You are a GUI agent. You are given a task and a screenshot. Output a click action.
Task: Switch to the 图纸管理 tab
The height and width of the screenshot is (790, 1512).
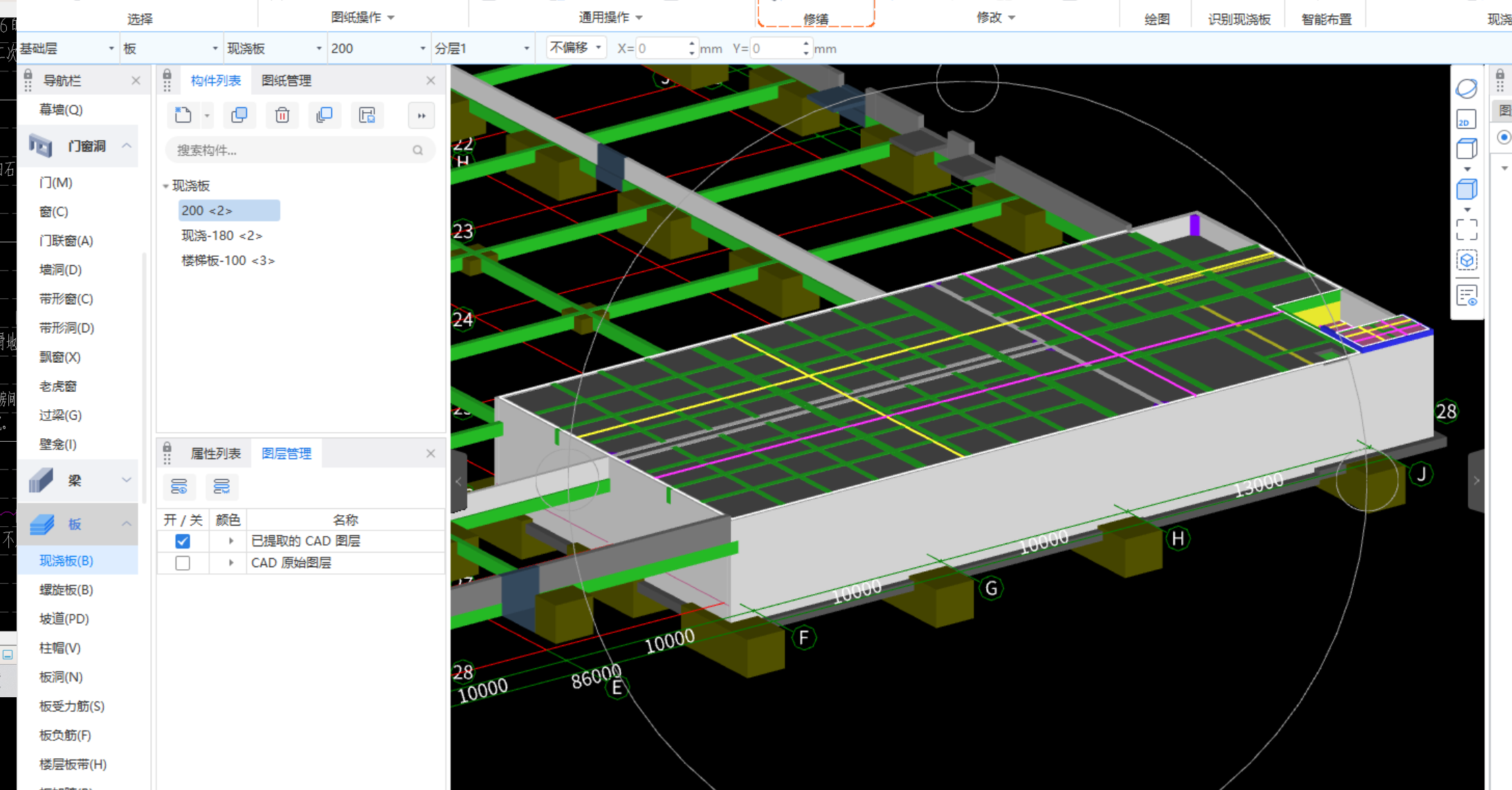coord(286,80)
